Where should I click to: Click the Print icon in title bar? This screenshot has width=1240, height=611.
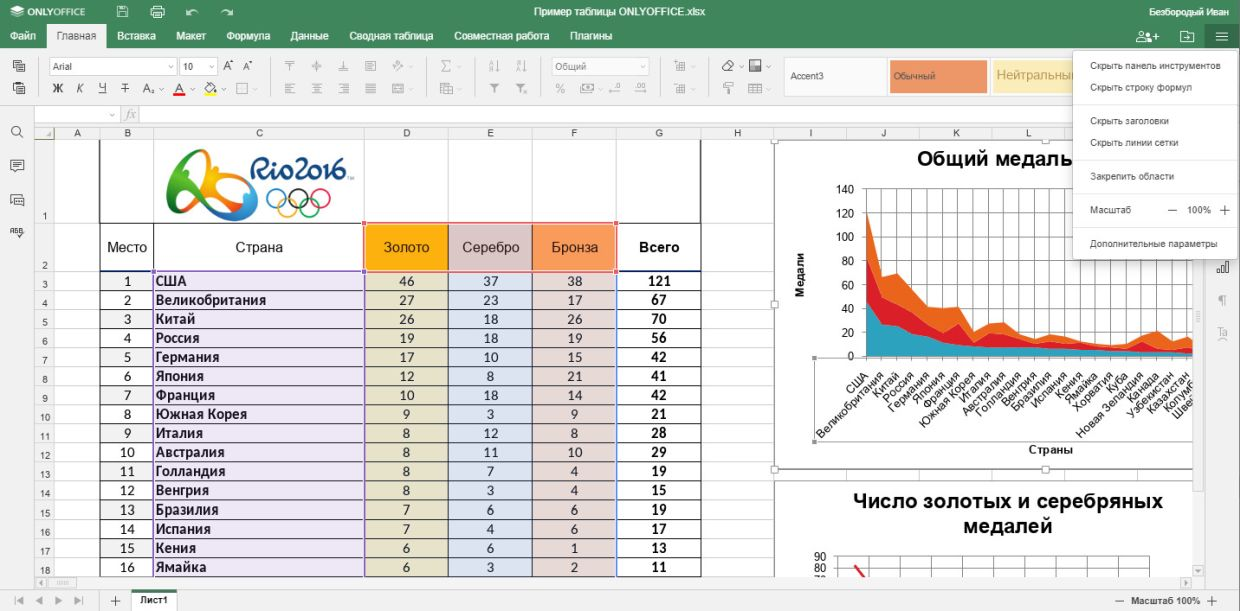pyautogui.click(x=157, y=12)
